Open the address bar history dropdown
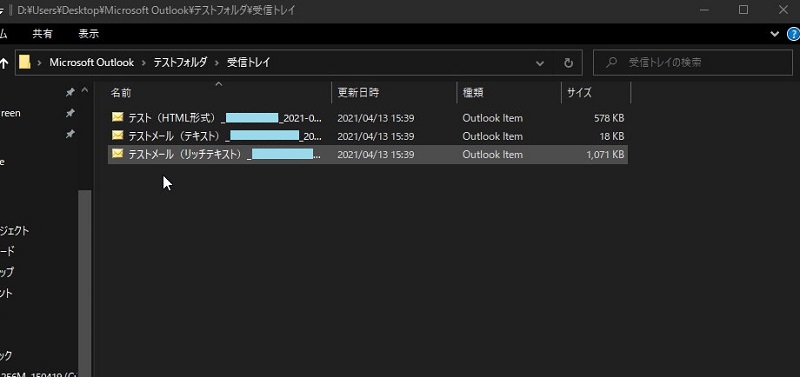The height and width of the screenshot is (377, 800). 540,63
